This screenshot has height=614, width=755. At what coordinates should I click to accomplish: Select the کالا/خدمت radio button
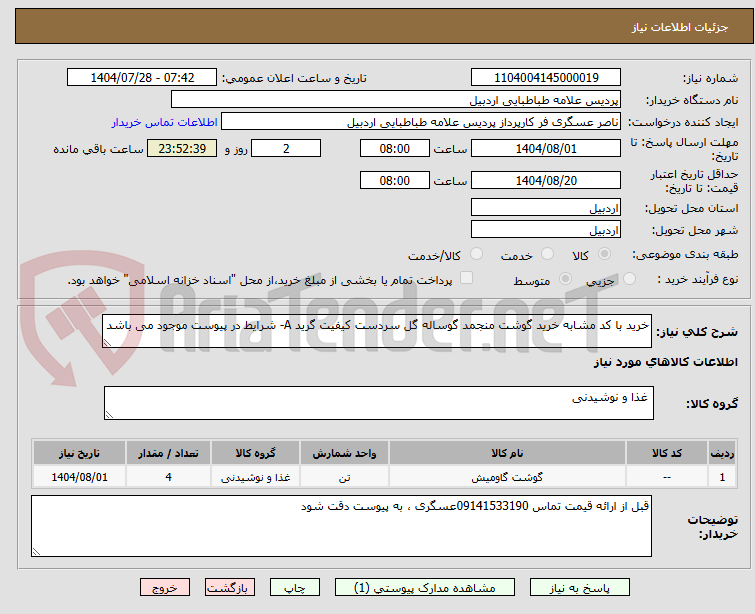(x=477, y=253)
